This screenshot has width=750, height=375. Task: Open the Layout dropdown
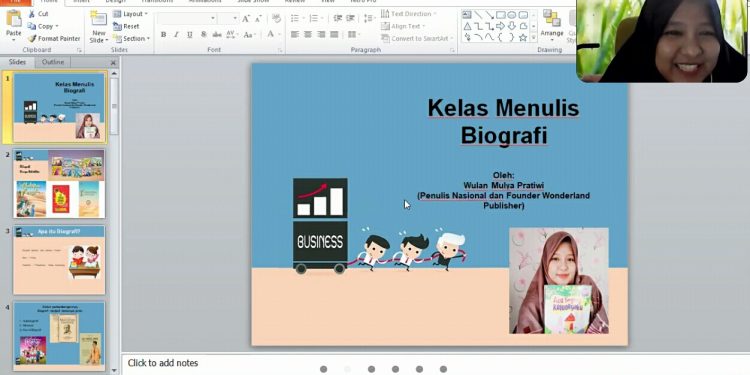click(131, 14)
